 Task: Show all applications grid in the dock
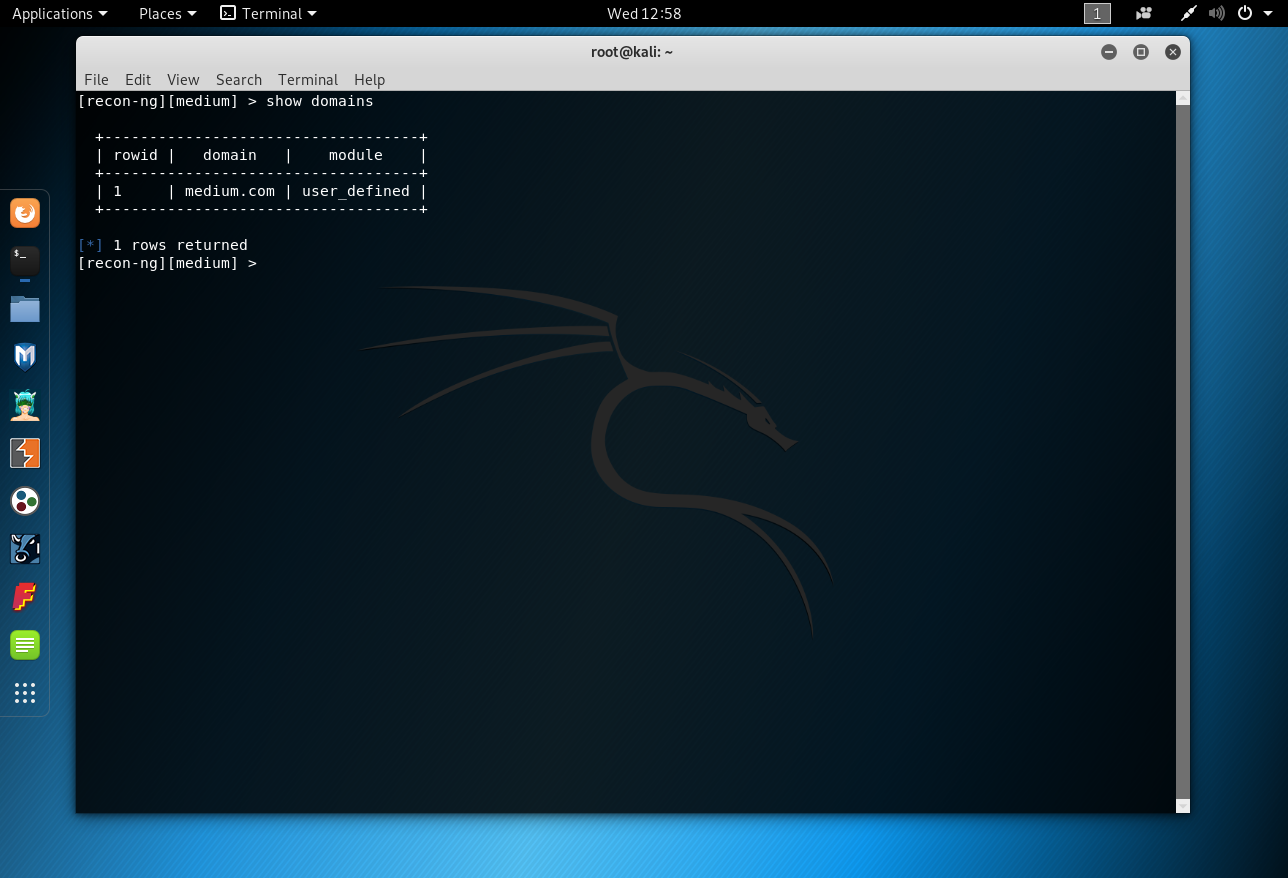pos(25,693)
